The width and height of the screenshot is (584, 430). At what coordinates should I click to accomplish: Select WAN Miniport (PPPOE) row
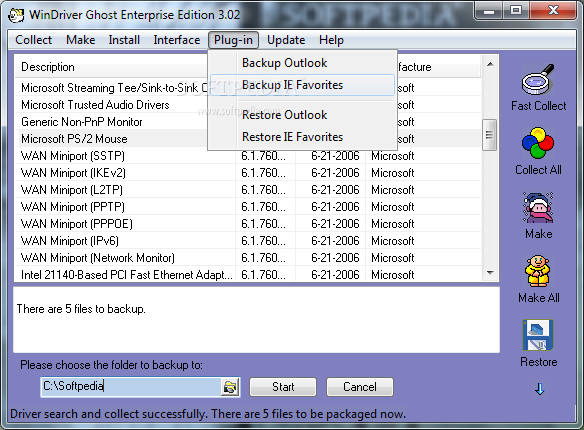[x=248, y=224]
